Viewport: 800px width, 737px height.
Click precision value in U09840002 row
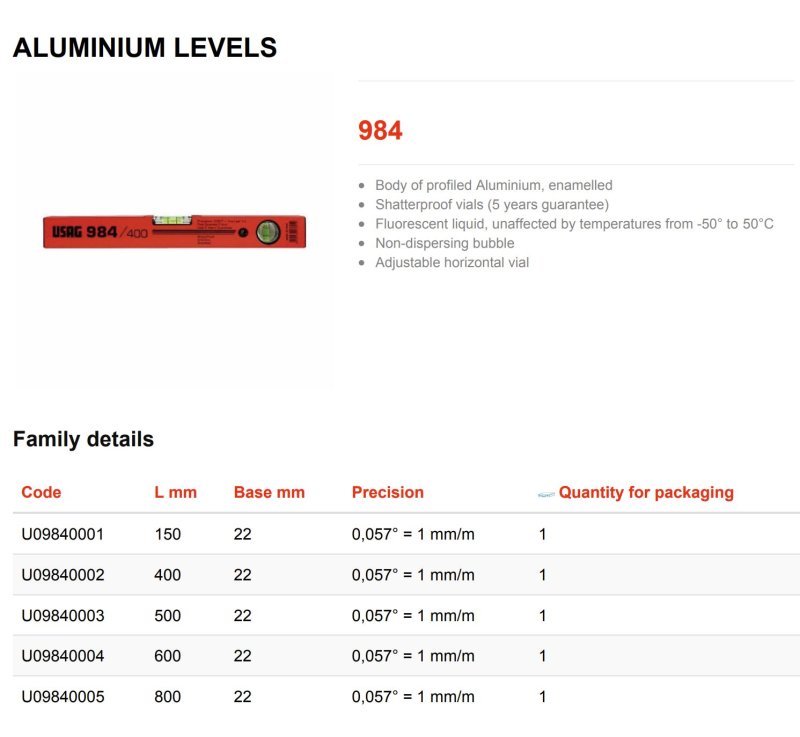click(413, 575)
